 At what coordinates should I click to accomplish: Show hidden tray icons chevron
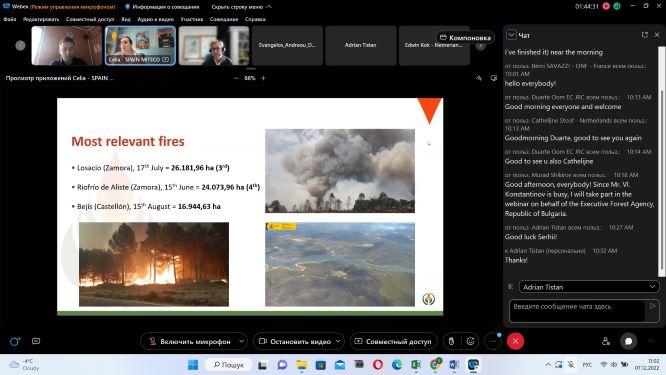(x=548, y=365)
